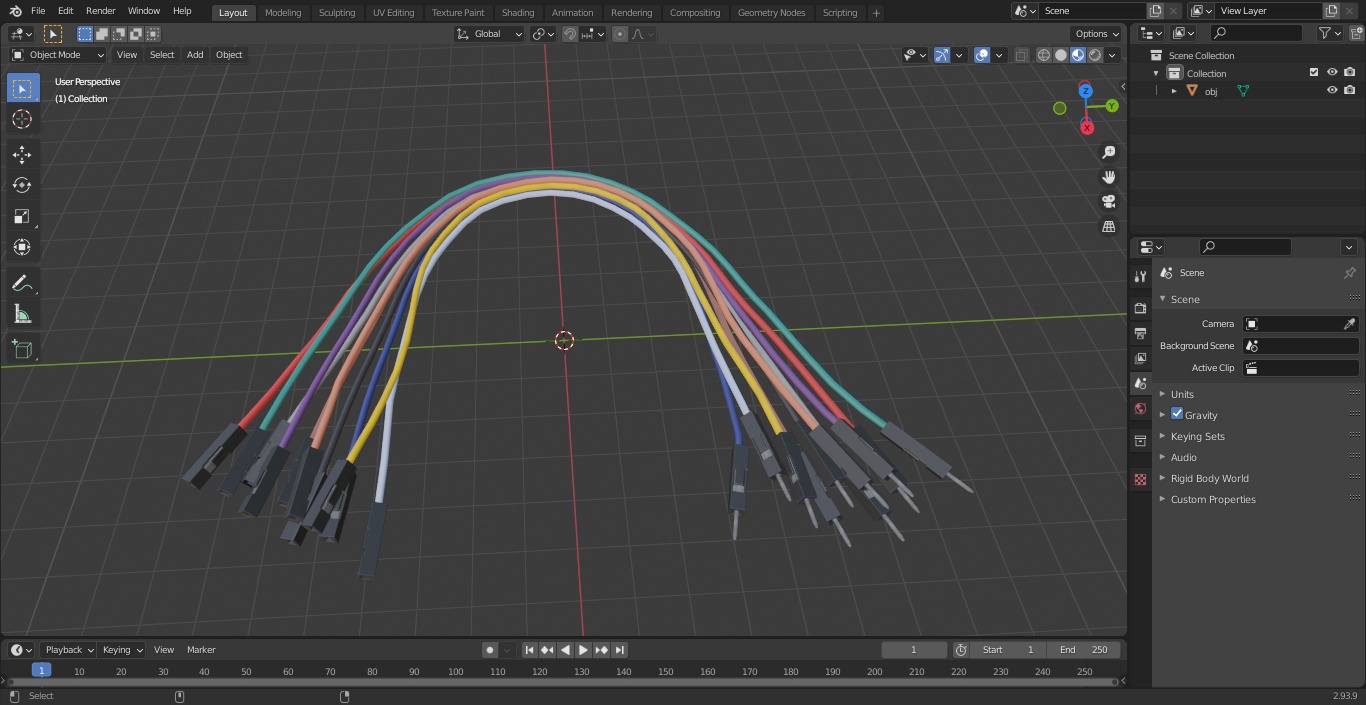Toggle exclude checkbox for Collection
The width and height of the screenshot is (1366, 705).
pyautogui.click(x=1314, y=72)
